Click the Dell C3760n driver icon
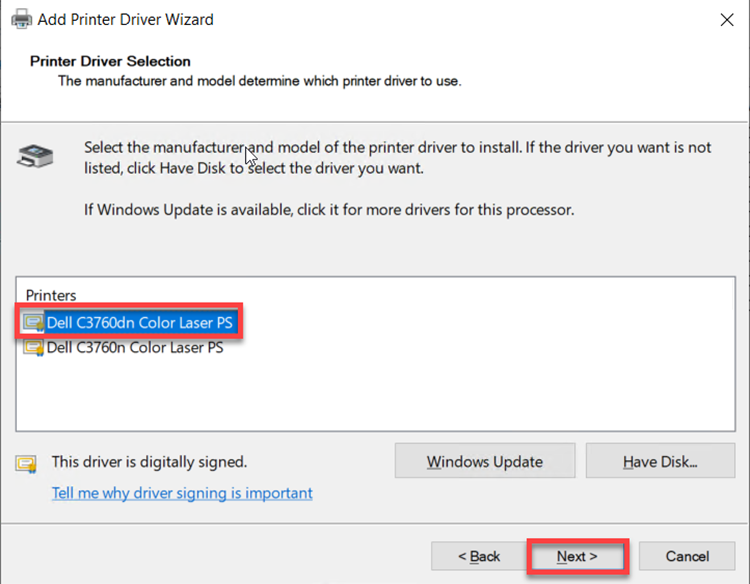Screen dimensions: 750x584 pyautogui.click(x=34, y=348)
